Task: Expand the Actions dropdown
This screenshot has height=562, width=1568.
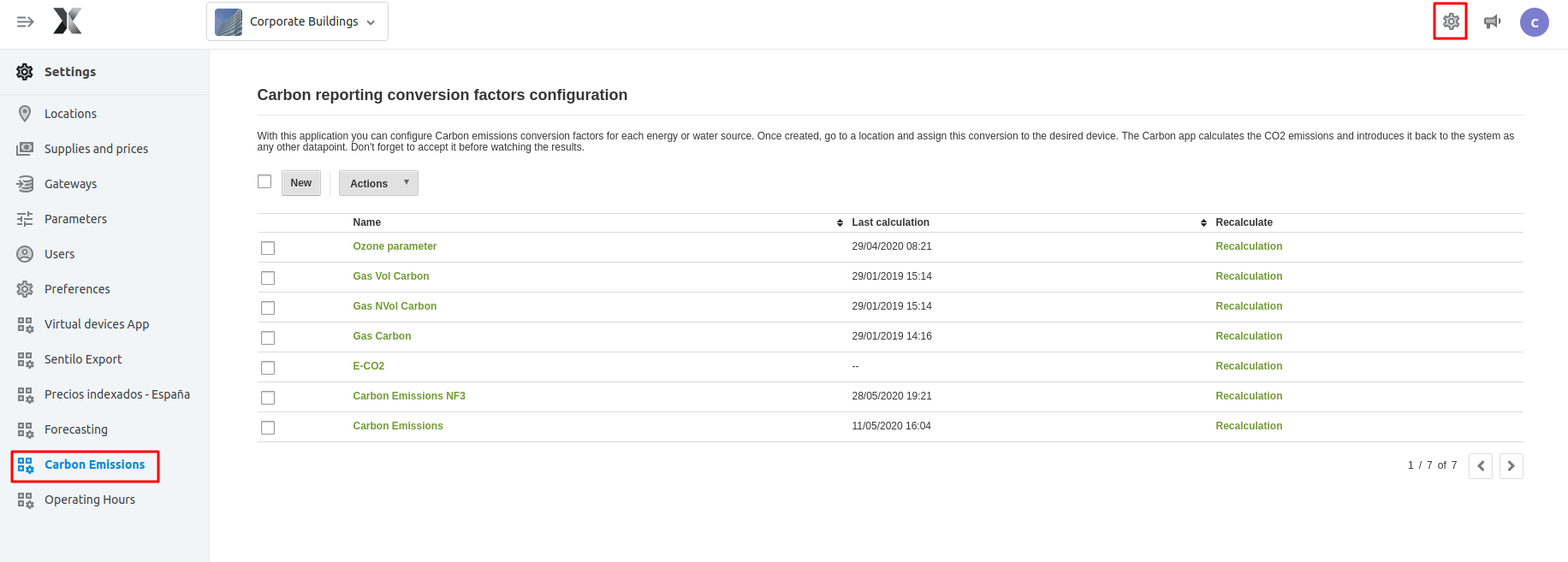Action: point(378,183)
